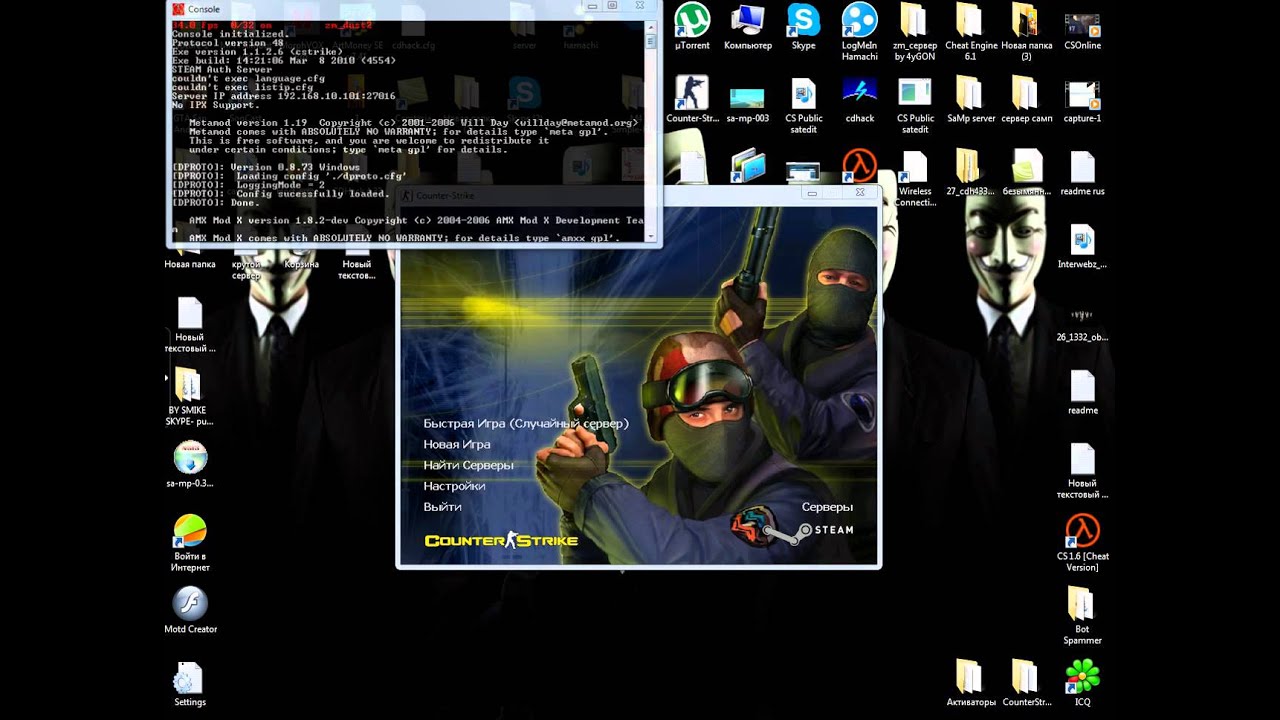1280x720 pixels.
Task: Launch the ICQ desktop shortcut
Action: 1082,682
